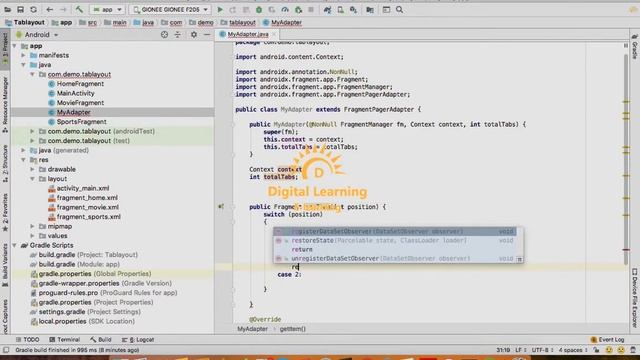The height and width of the screenshot is (360, 640).
Task: Open build.gradle (Module: app)
Action: tap(79, 264)
